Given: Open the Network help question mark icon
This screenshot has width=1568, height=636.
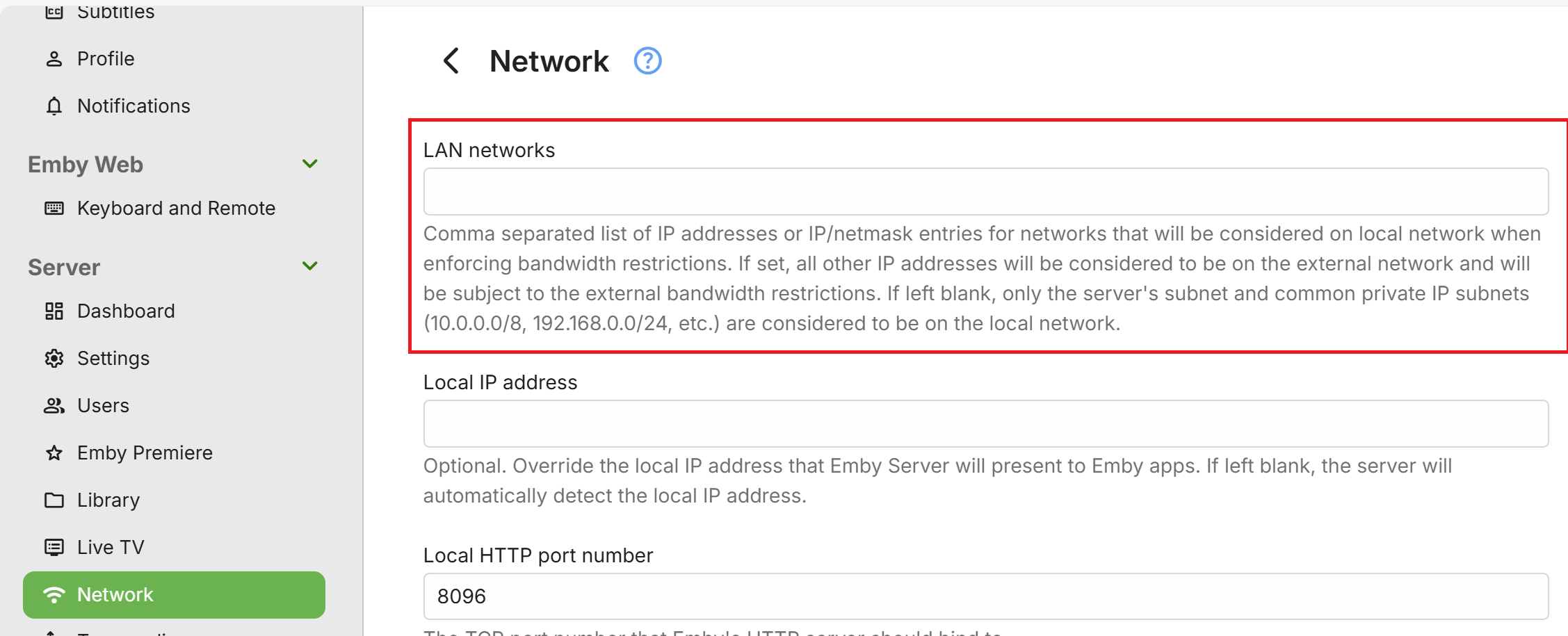Looking at the screenshot, I should pos(647,61).
